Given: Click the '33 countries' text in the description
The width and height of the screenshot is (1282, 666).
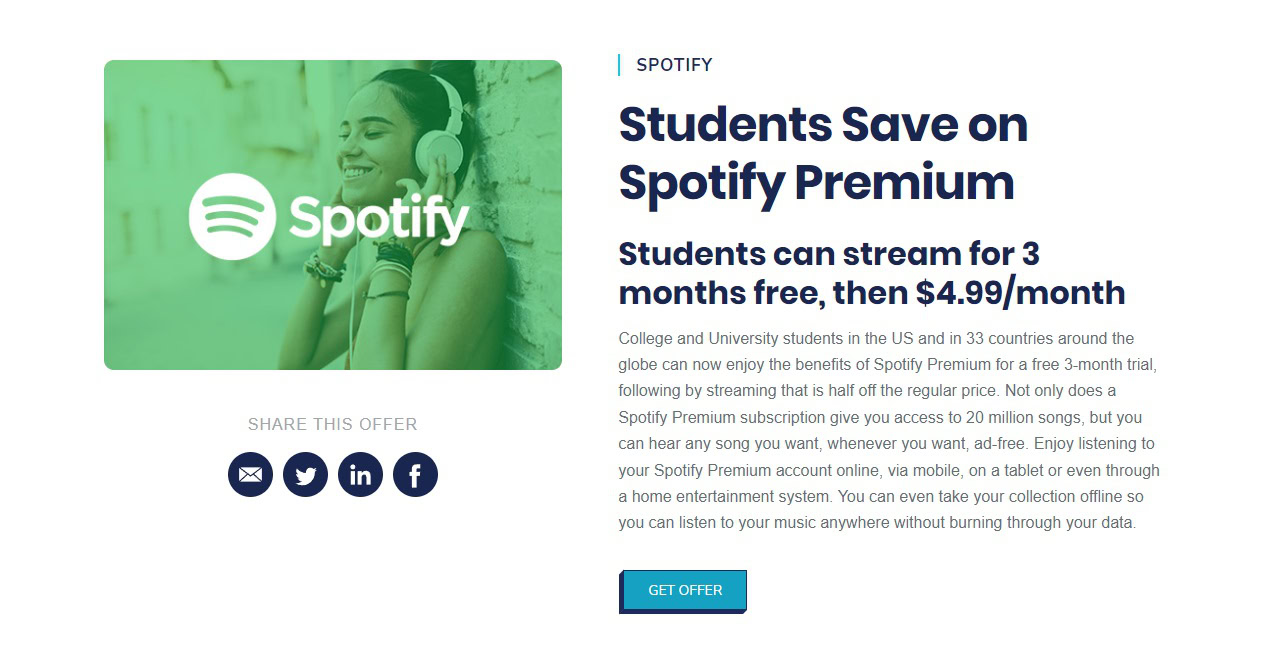Looking at the screenshot, I should pyautogui.click(x=1013, y=339).
